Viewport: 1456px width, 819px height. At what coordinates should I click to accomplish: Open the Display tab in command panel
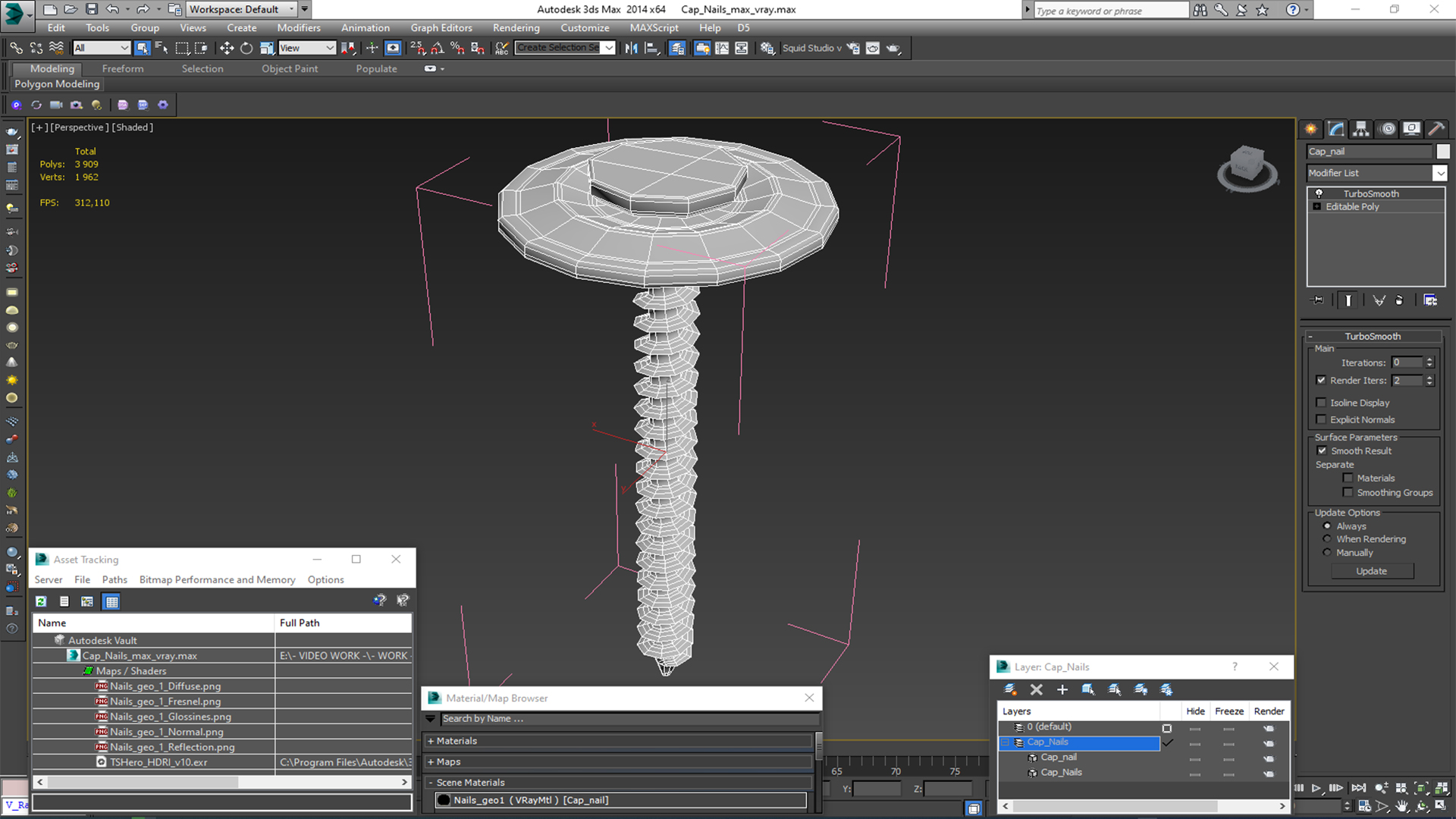[1411, 129]
